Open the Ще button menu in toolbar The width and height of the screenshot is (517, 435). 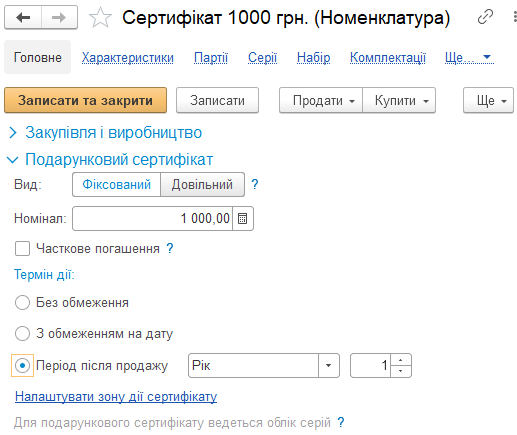coord(488,100)
